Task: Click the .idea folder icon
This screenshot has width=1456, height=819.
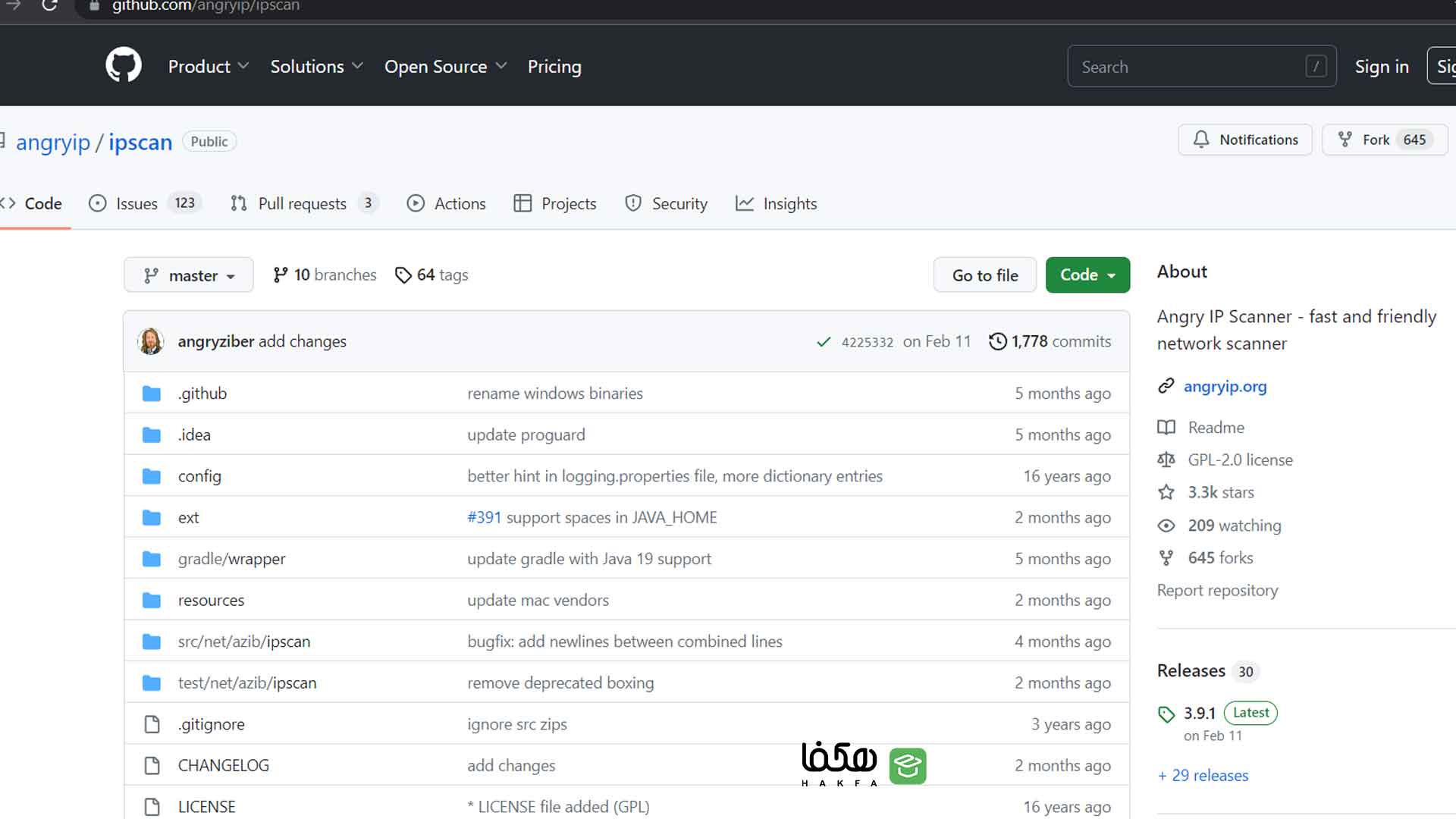Action: tap(152, 435)
